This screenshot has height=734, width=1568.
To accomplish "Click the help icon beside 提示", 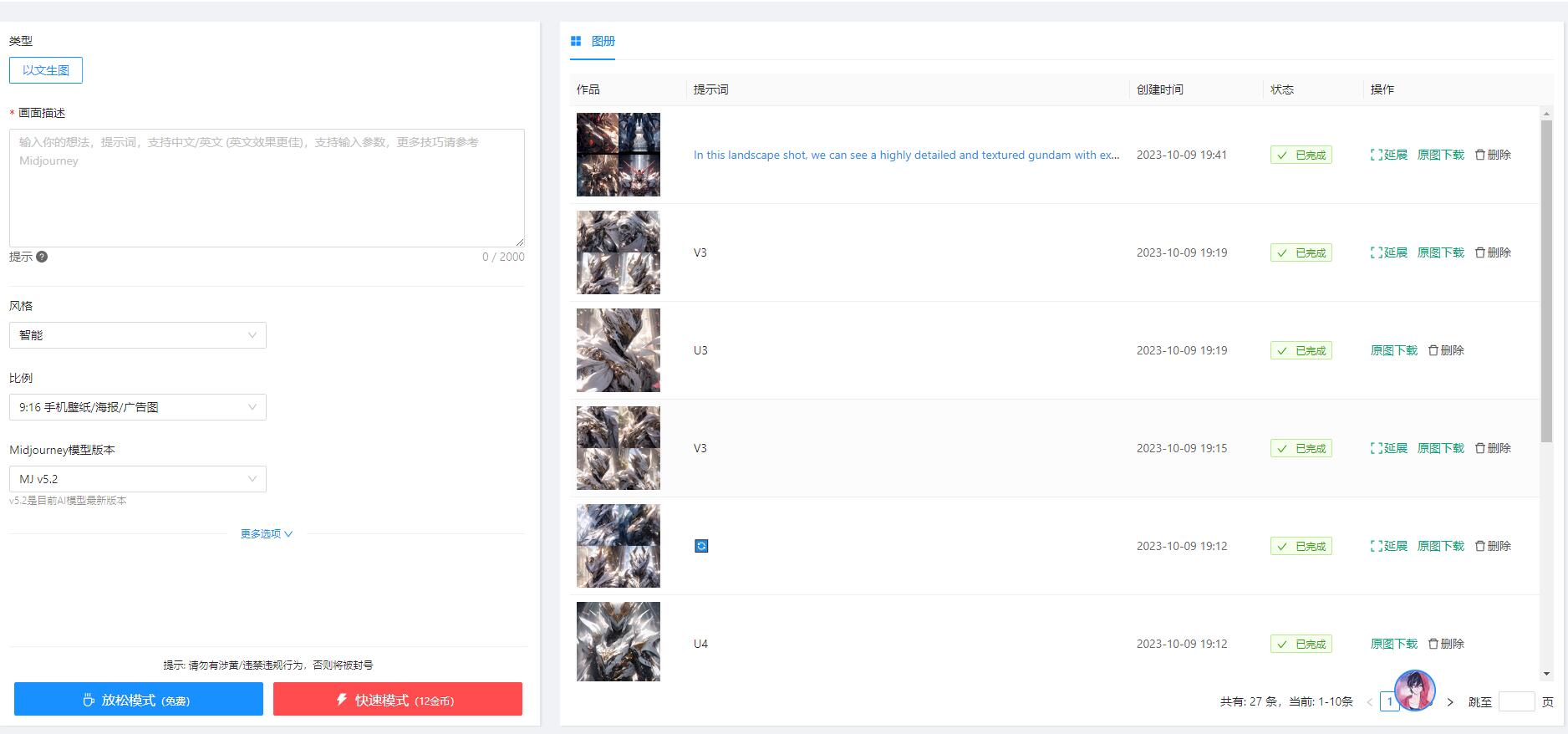I will point(42,257).
